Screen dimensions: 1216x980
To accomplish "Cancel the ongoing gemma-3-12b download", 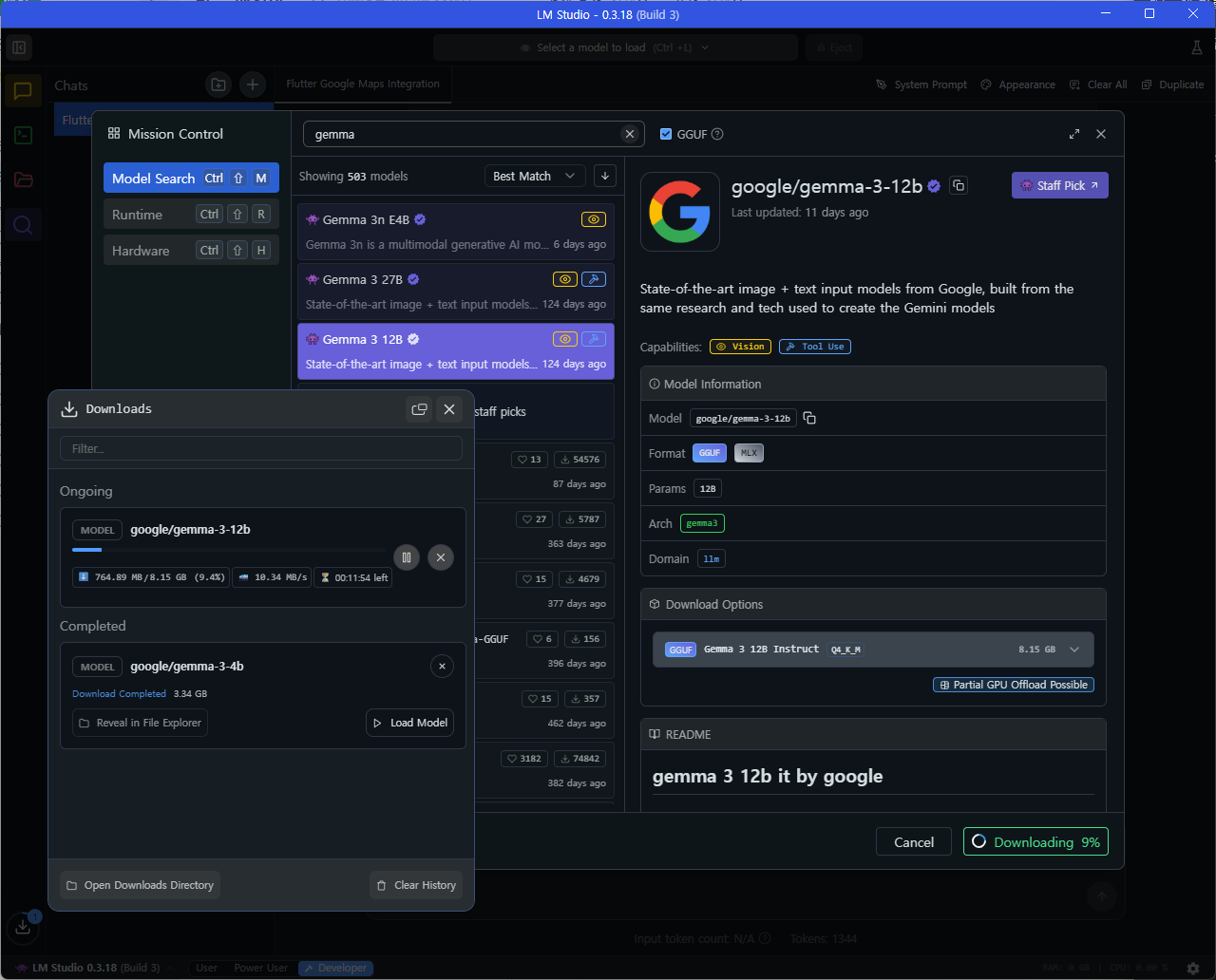I will pyautogui.click(x=441, y=557).
